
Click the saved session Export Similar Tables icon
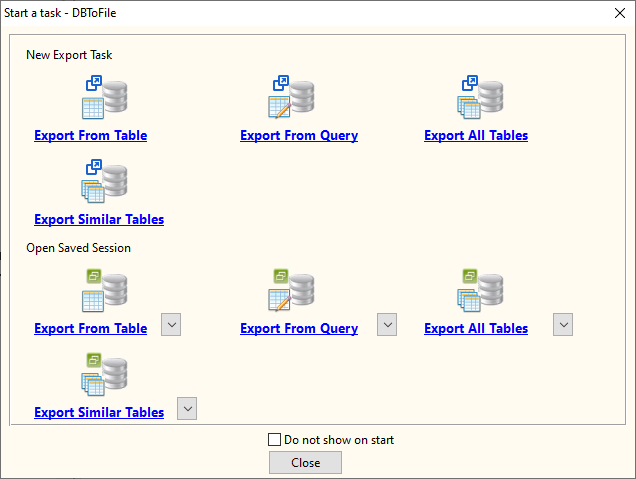(105, 374)
